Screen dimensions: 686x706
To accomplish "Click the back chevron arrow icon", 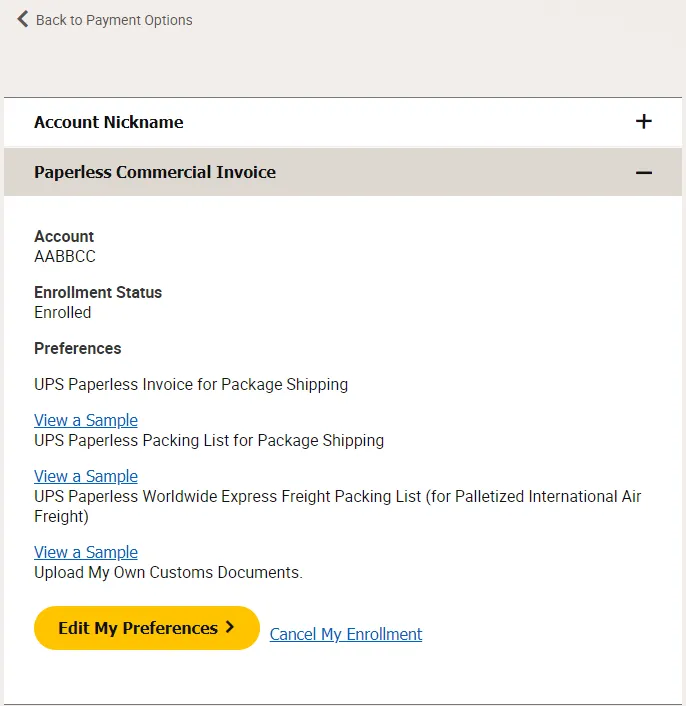I will [22, 19].
